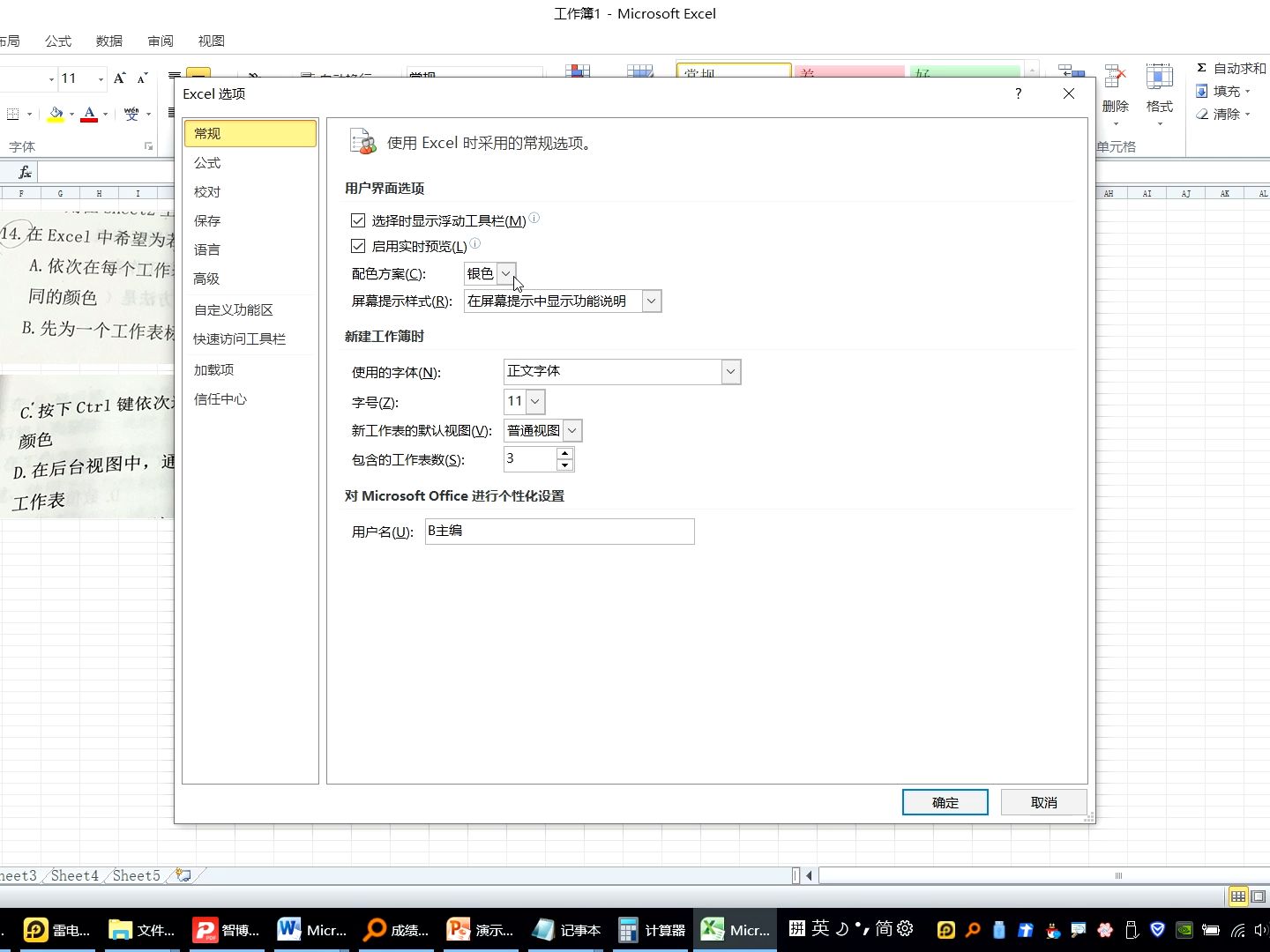Select the 校对 Proofing category

pyautogui.click(x=250, y=192)
